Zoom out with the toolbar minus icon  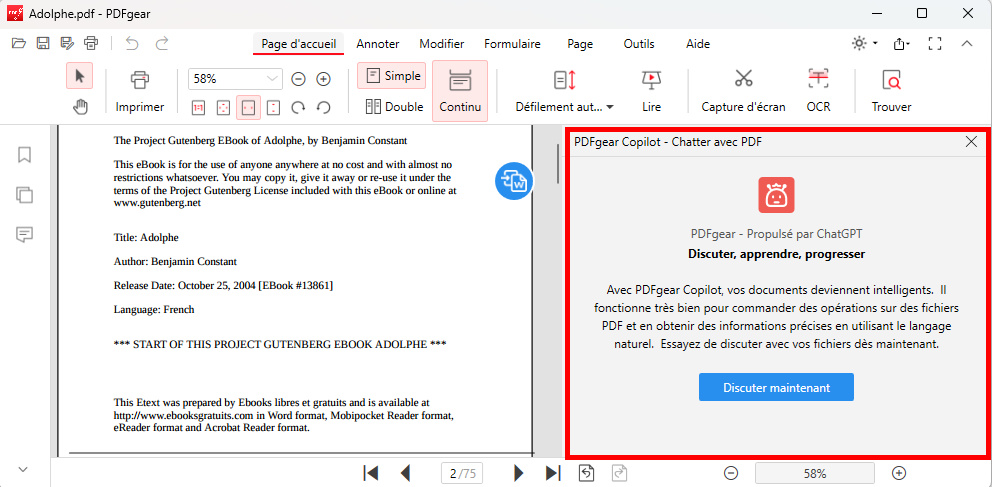[299, 79]
